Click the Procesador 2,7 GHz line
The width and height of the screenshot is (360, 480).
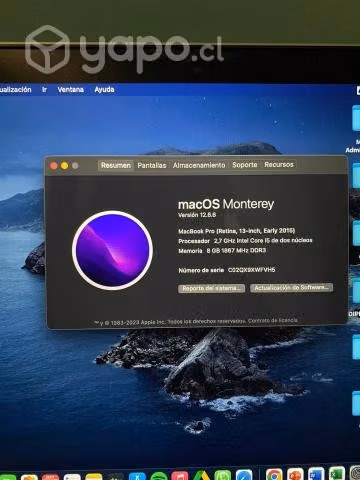click(245, 240)
